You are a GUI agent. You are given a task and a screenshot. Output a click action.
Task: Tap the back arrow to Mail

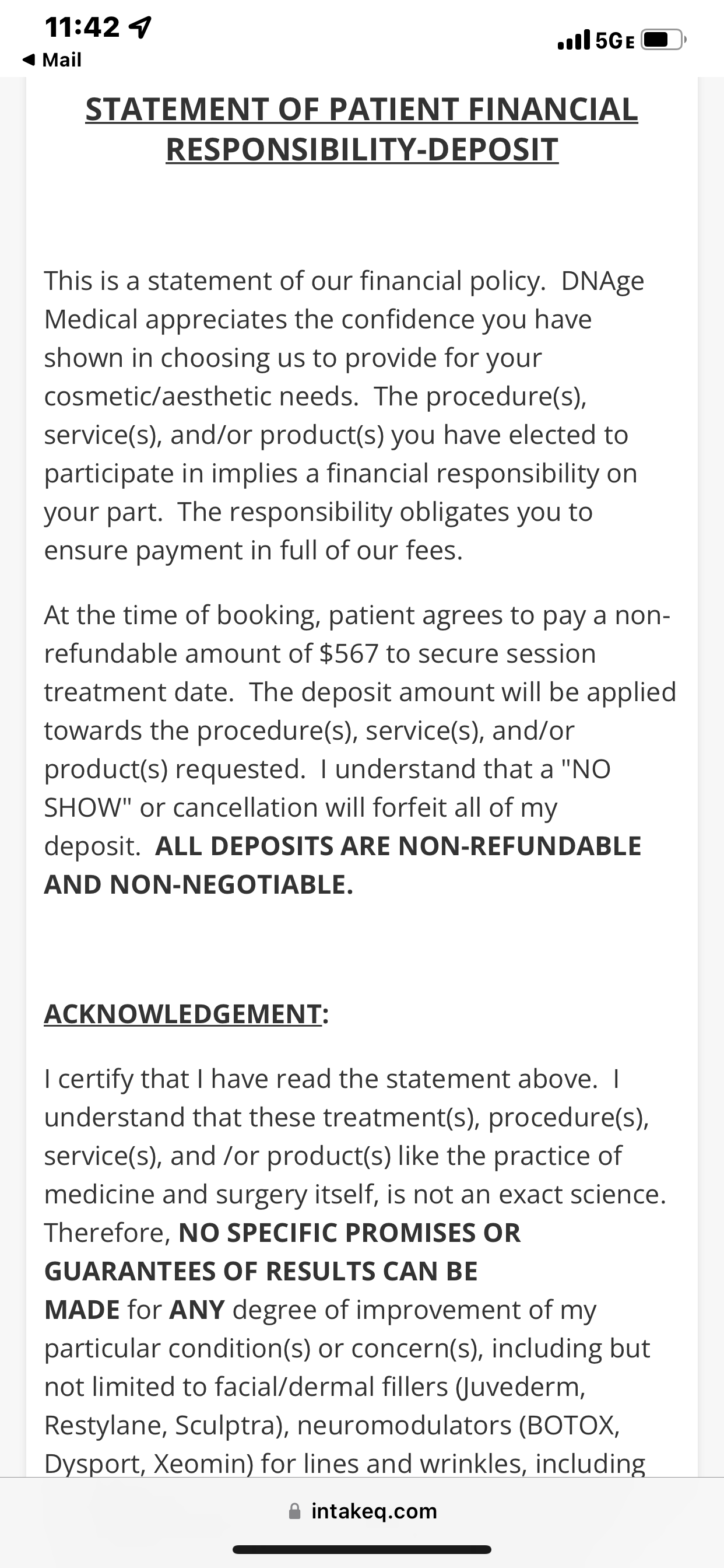click(29, 60)
